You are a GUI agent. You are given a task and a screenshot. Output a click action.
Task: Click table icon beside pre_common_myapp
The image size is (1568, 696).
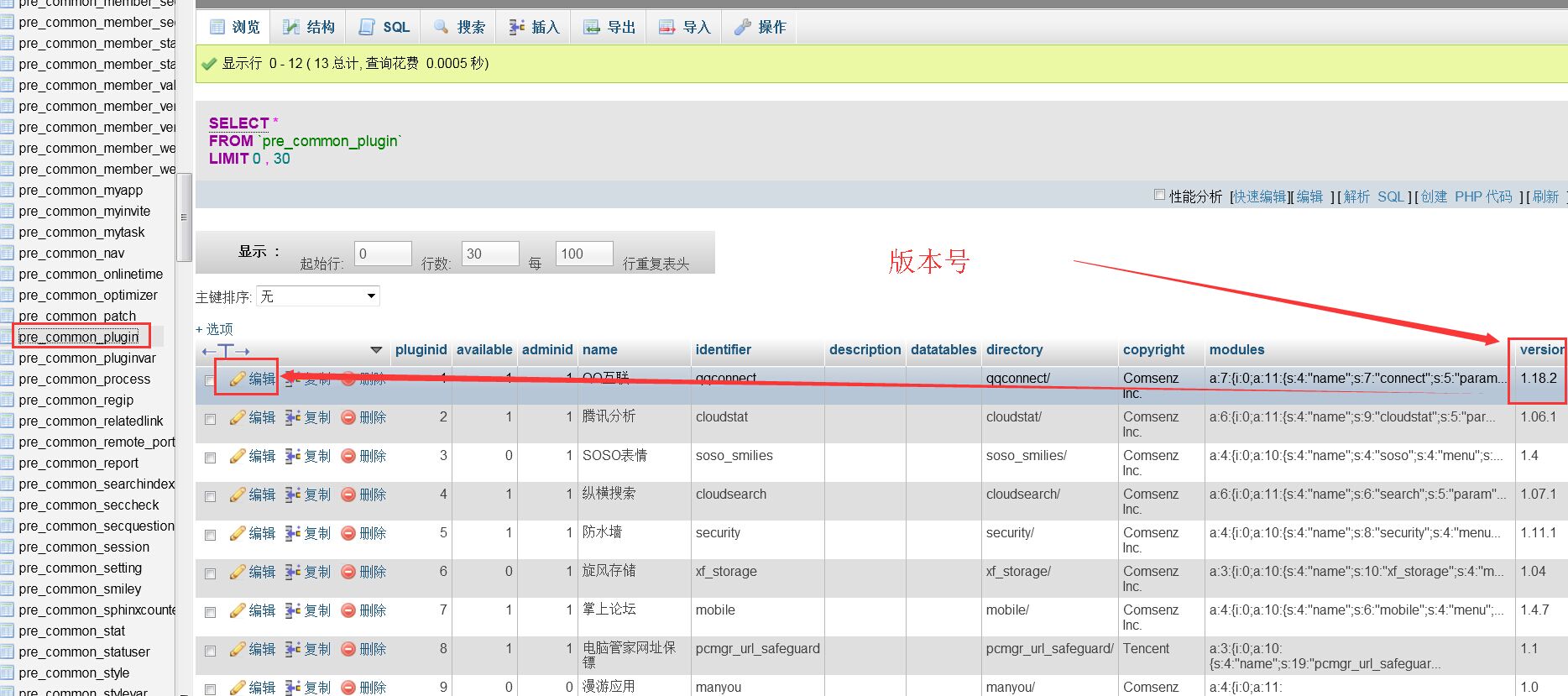pyautogui.click(x=8, y=191)
